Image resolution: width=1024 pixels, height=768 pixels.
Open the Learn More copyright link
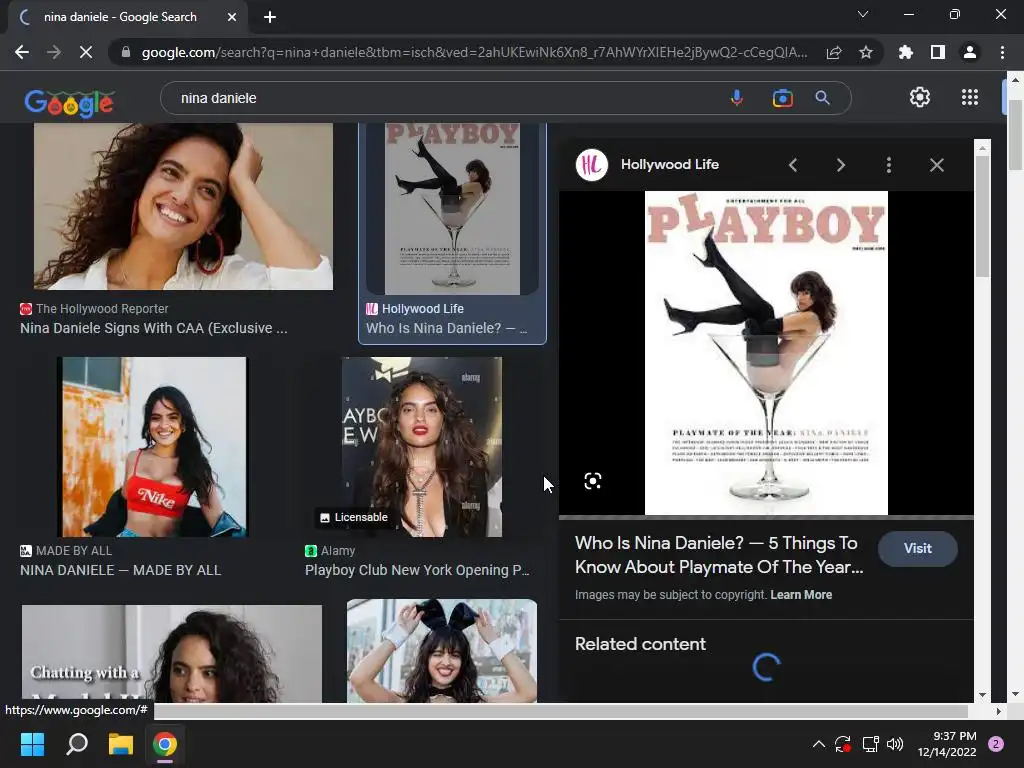tap(801, 595)
